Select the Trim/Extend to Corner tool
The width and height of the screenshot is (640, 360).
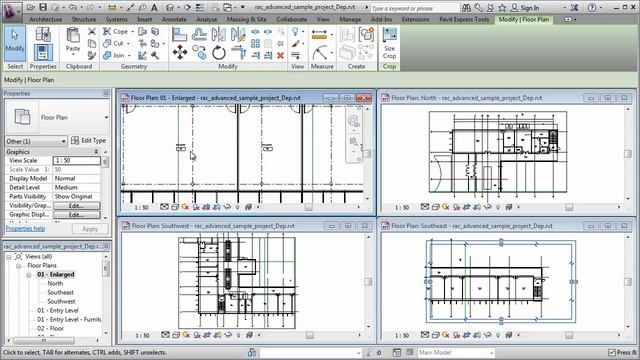238,53
